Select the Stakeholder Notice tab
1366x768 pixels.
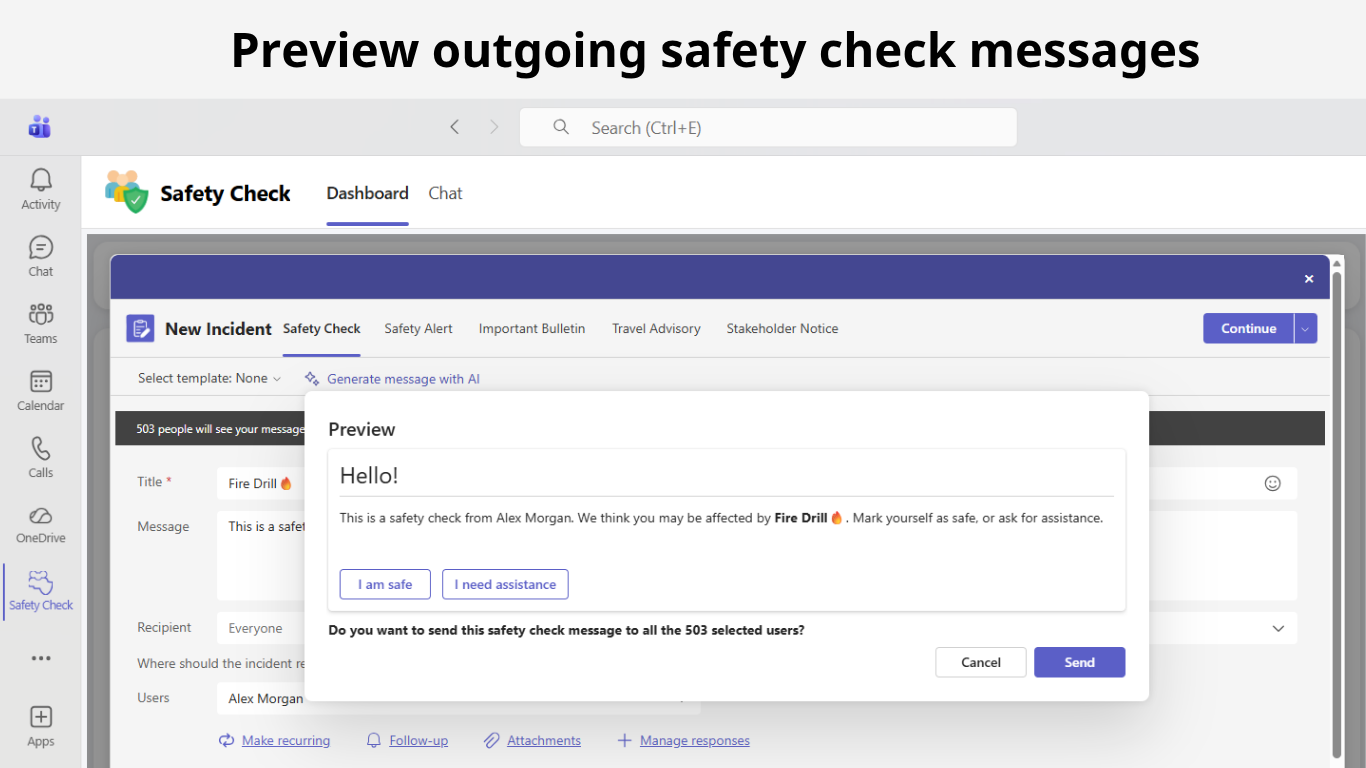[782, 328]
